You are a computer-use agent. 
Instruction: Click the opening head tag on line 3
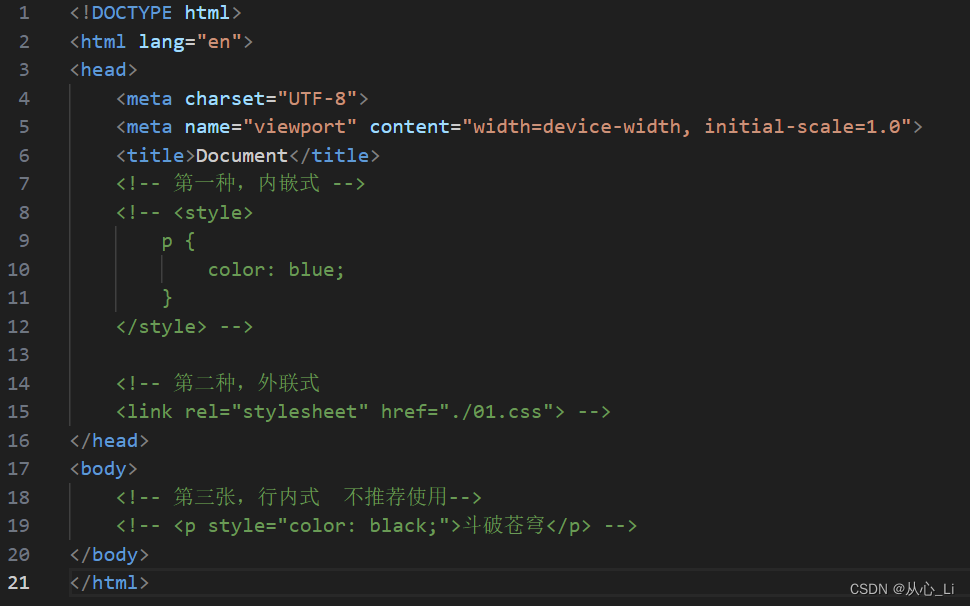point(102,69)
